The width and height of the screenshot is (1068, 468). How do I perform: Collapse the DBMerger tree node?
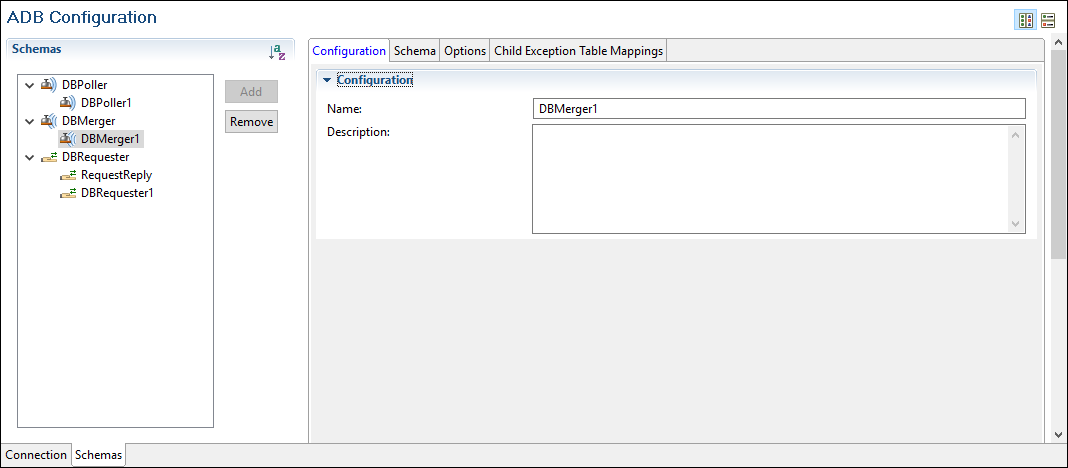coord(30,121)
